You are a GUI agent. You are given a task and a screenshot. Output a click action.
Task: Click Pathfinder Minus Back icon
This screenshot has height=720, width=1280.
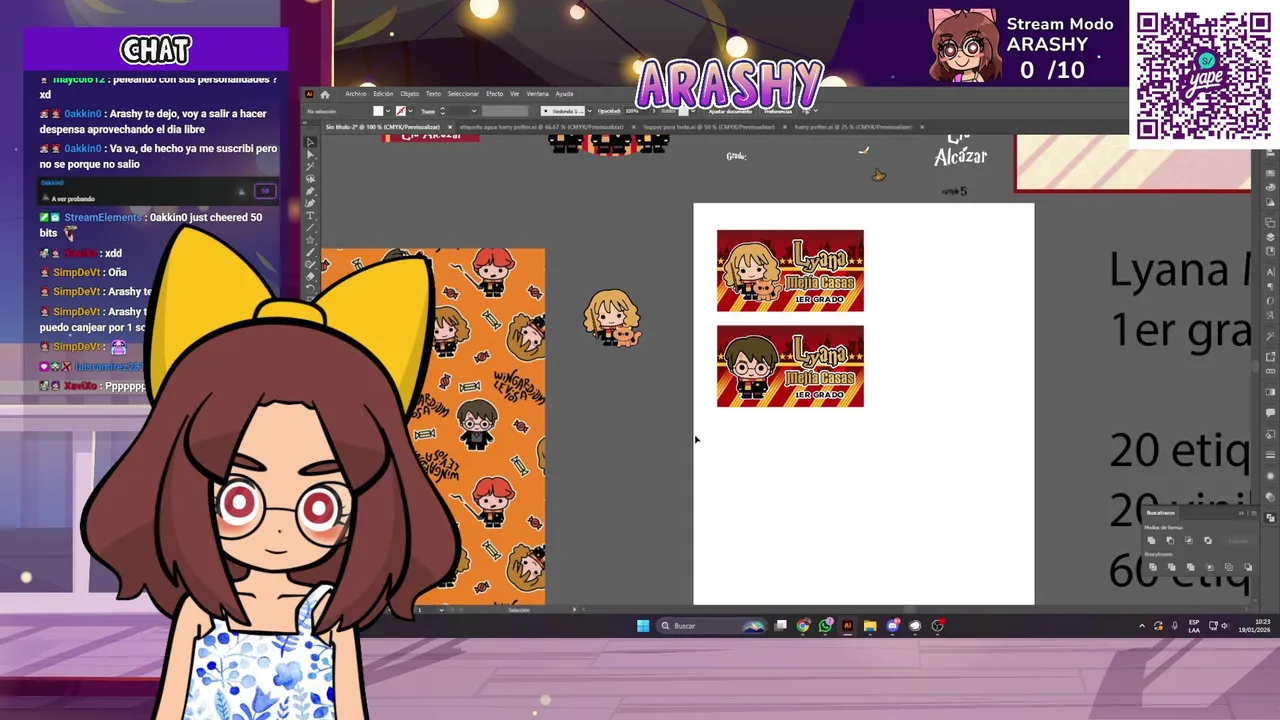1248,567
